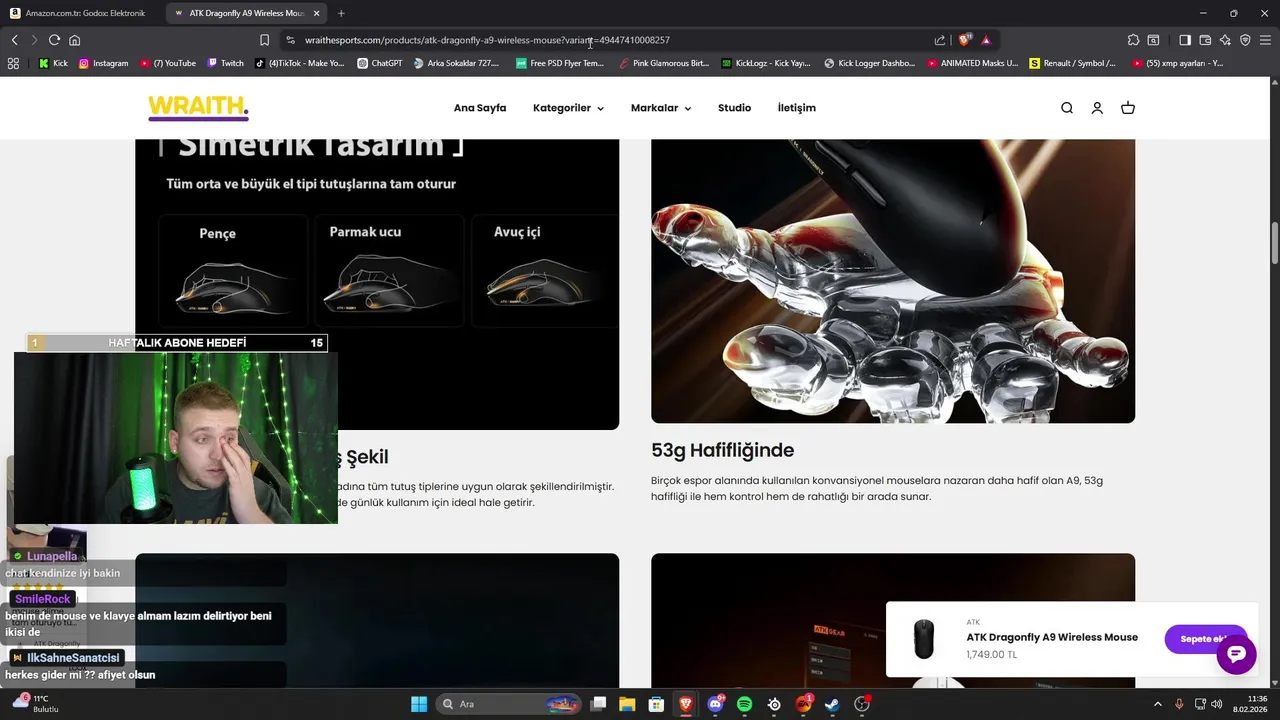Click the Parmak ucu grip illustration
This screenshot has height=720, width=1280.
coord(389,270)
